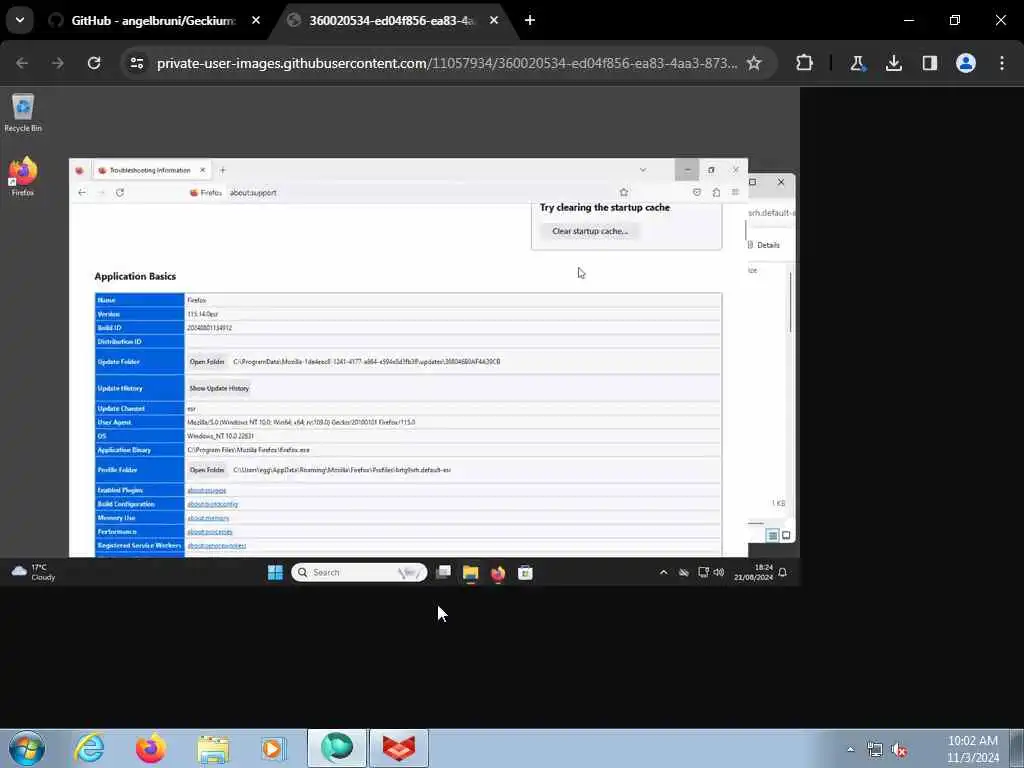Image resolution: width=1024 pixels, height=768 pixels.
Task: Open the about:buildconfig link
Action: click(212, 504)
